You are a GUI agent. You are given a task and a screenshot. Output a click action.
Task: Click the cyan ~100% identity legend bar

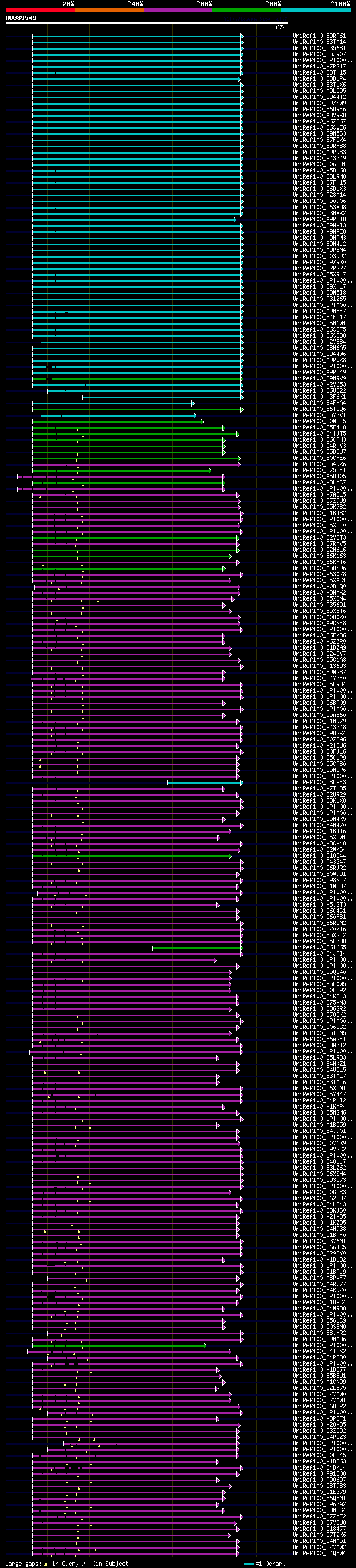(317, 10)
